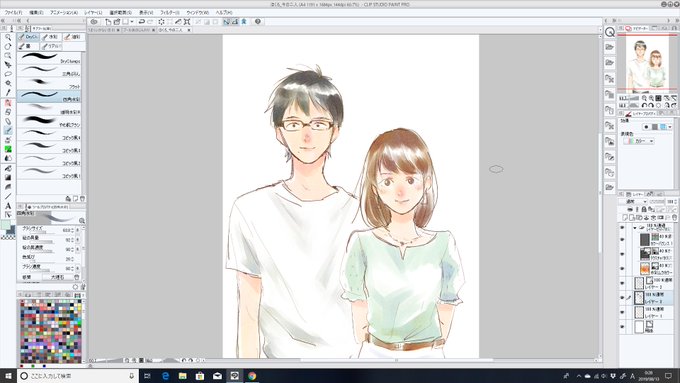Hide the レイヤー 3 layer

[x=622, y=283]
